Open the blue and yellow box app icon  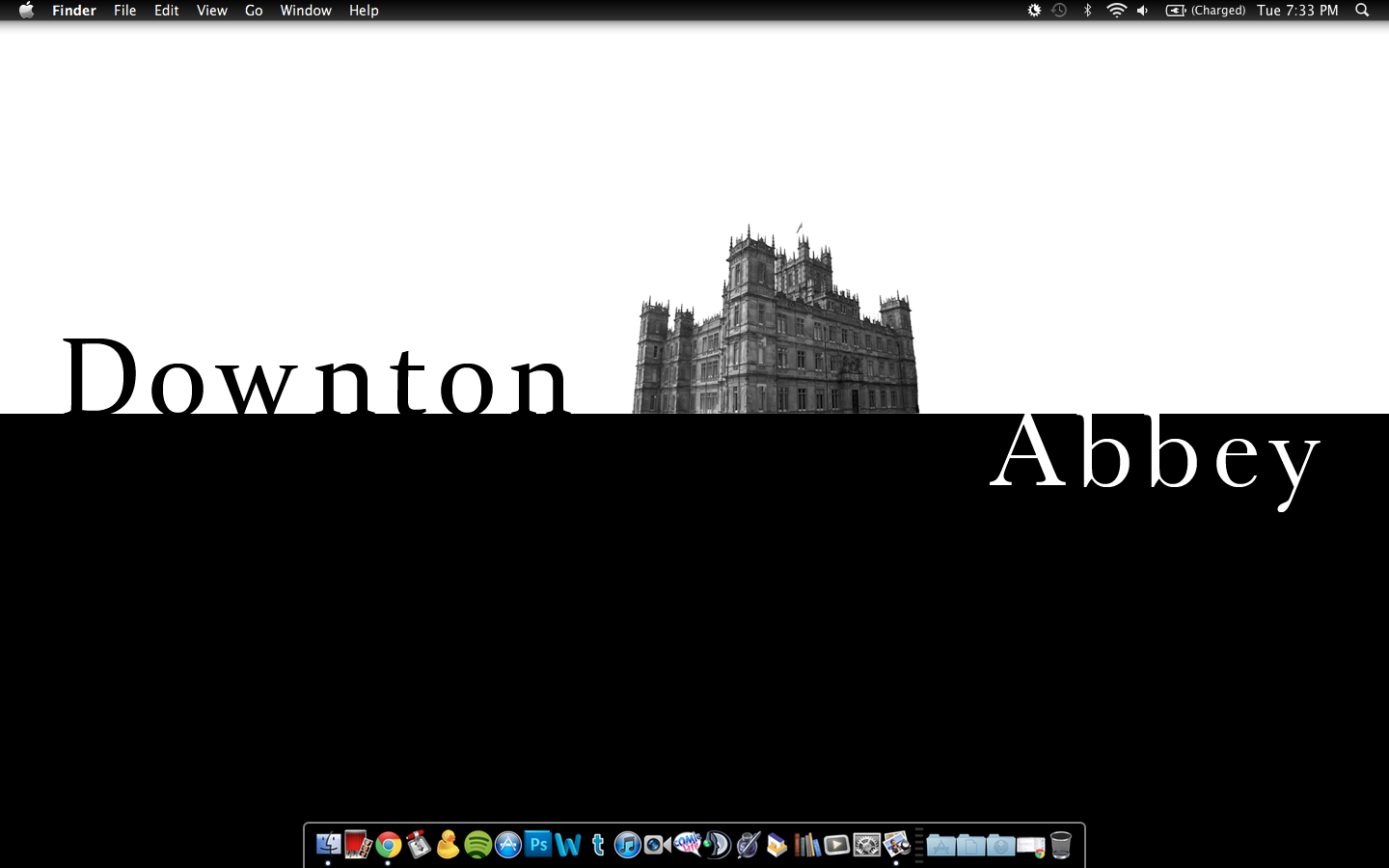tap(776, 845)
